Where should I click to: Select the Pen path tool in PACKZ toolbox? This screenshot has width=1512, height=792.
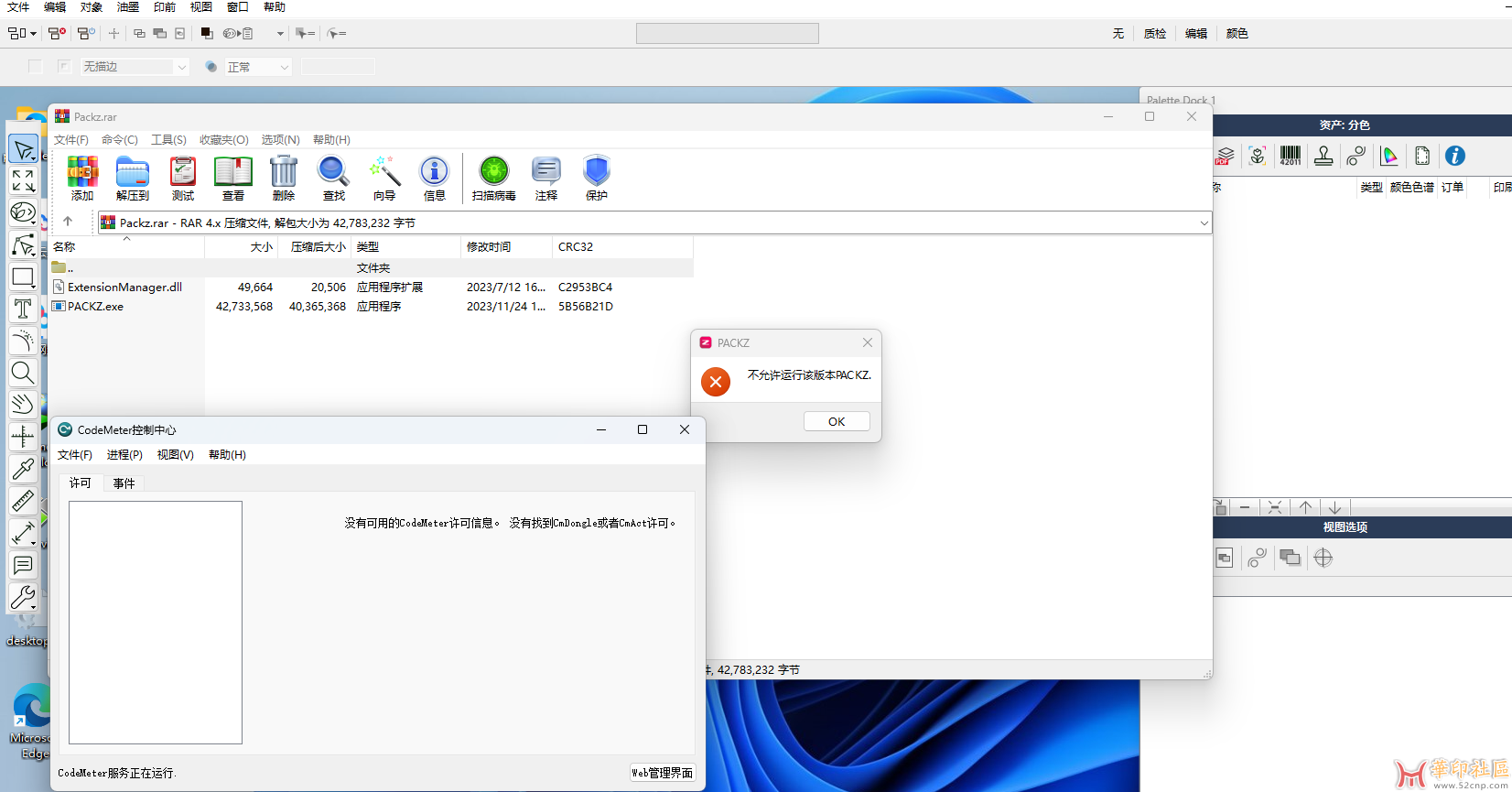(x=23, y=244)
